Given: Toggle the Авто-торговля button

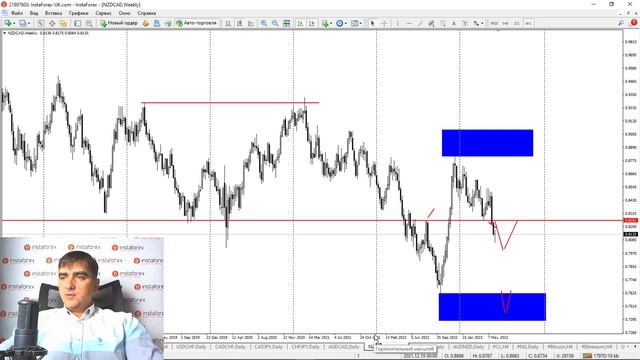Looking at the screenshot, I should tap(197, 23).
